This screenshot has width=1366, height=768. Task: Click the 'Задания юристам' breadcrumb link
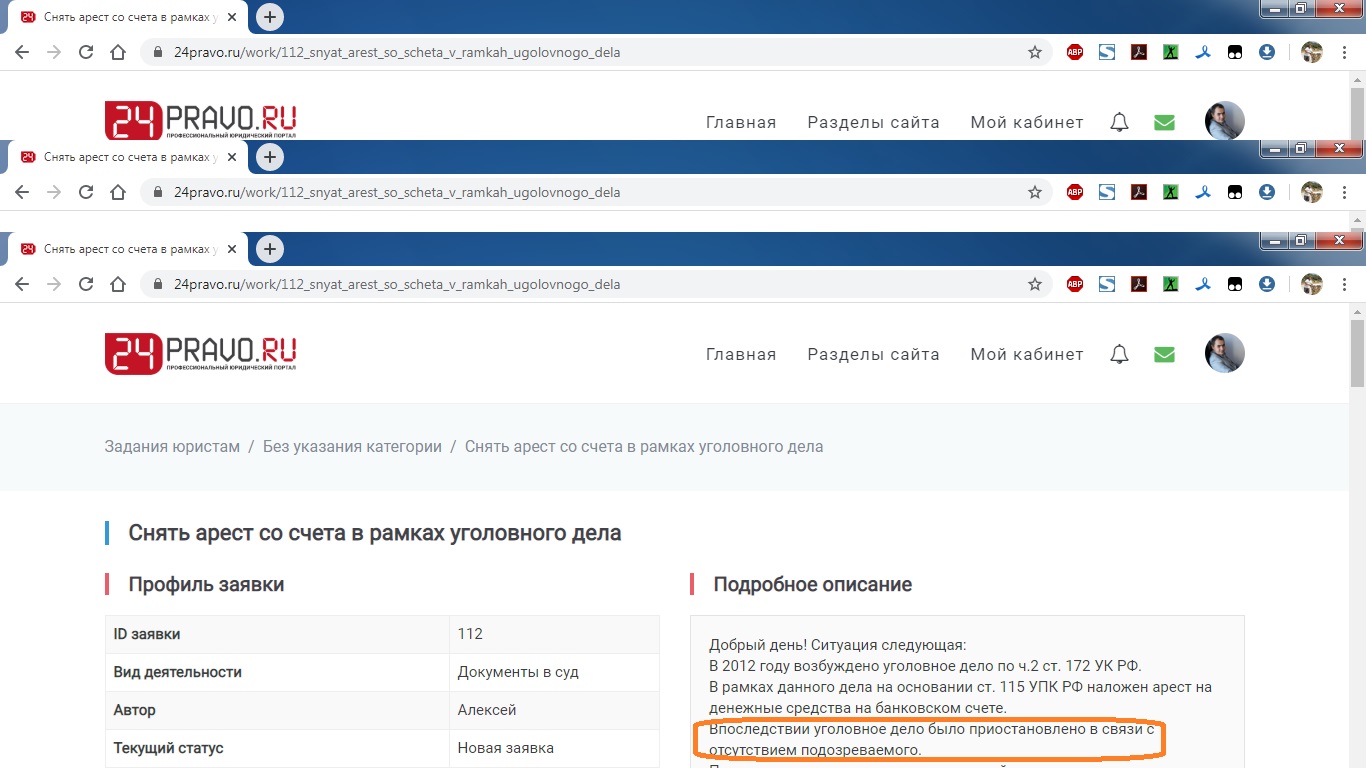pos(172,446)
